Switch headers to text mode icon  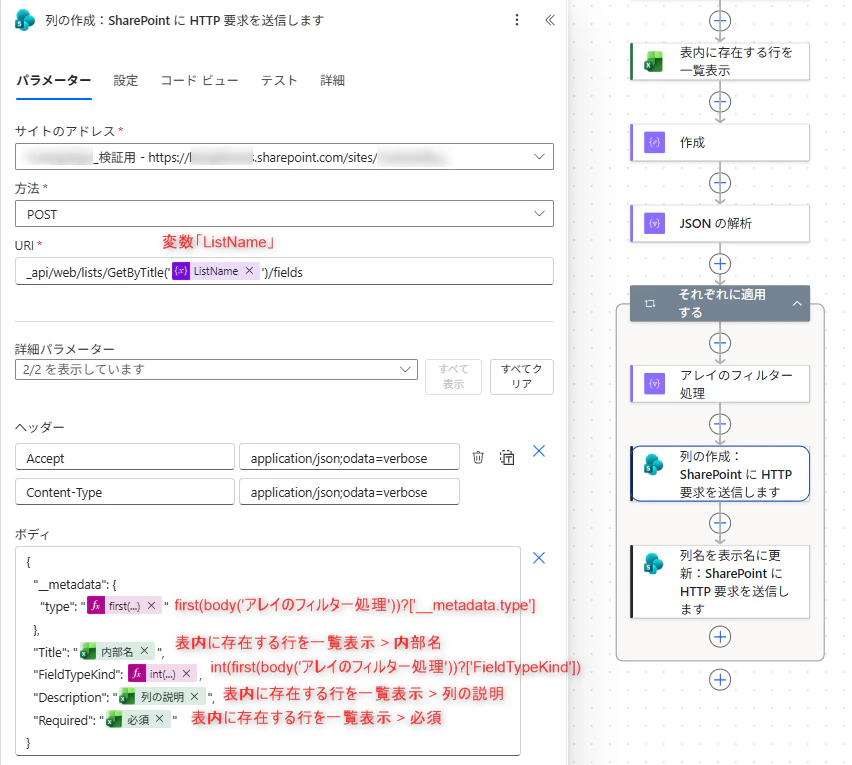coord(507,457)
